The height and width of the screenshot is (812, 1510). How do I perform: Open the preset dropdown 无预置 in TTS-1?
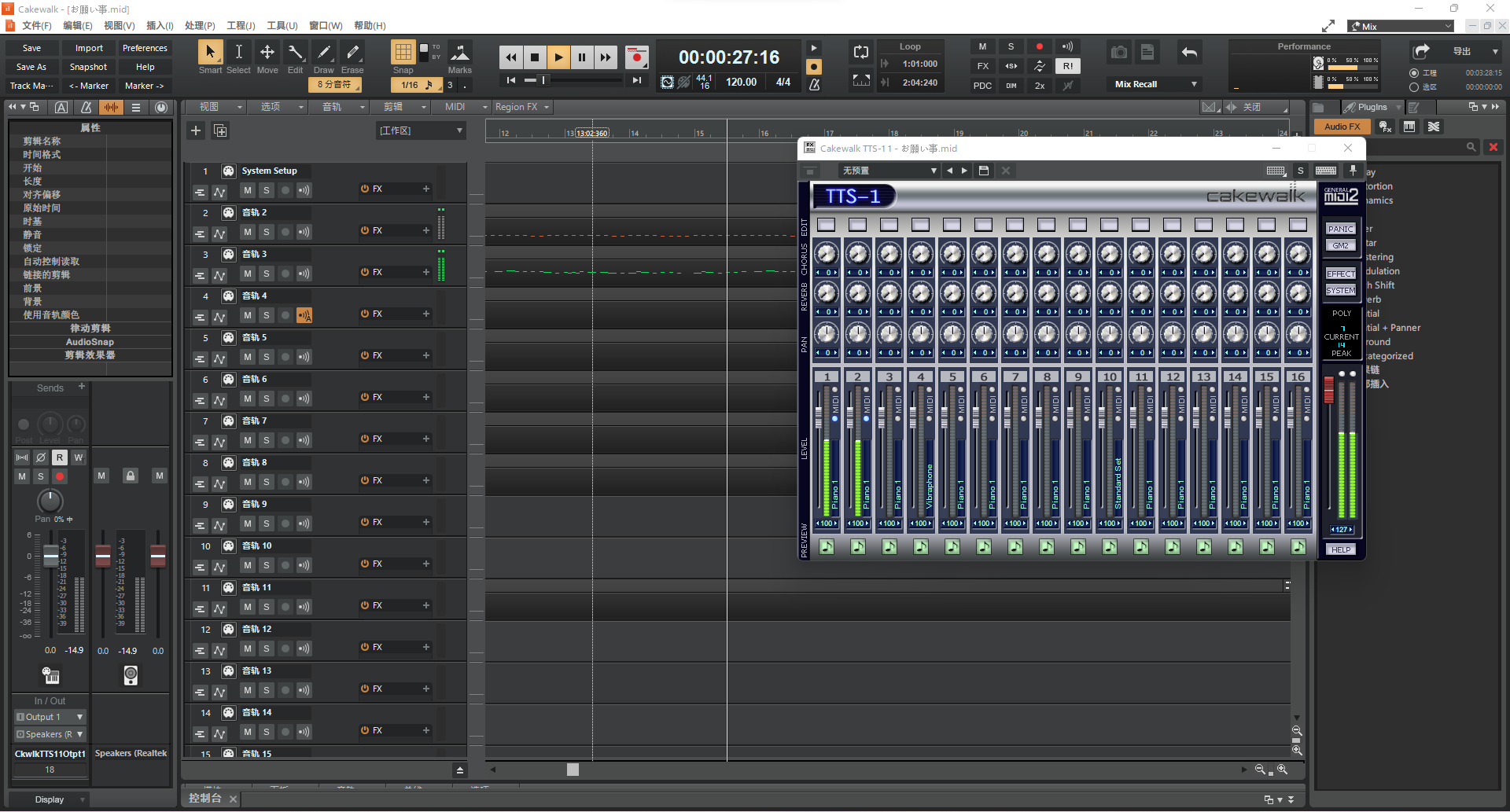889,171
